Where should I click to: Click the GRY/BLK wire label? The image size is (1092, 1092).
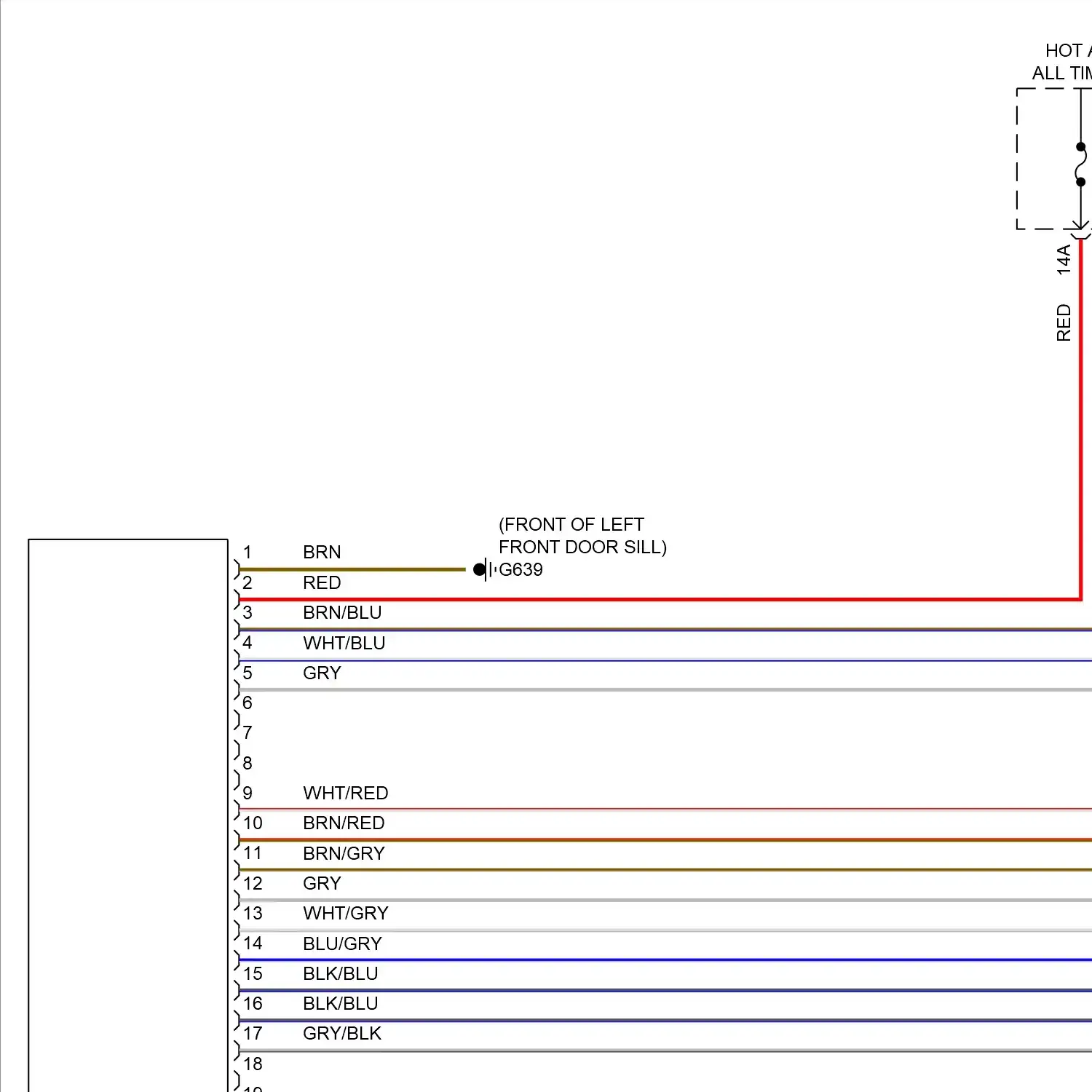(342, 1033)
